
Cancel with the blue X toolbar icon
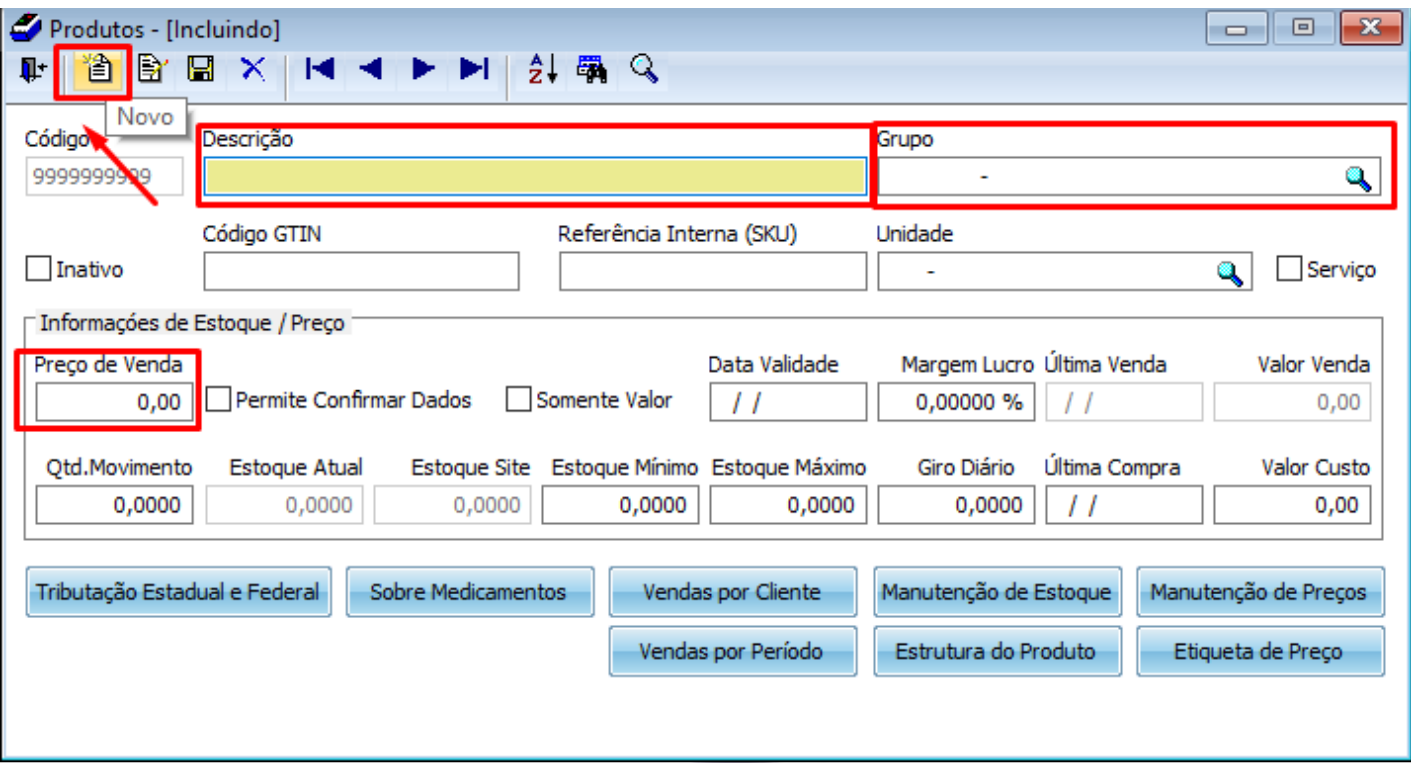click(254, 69)
